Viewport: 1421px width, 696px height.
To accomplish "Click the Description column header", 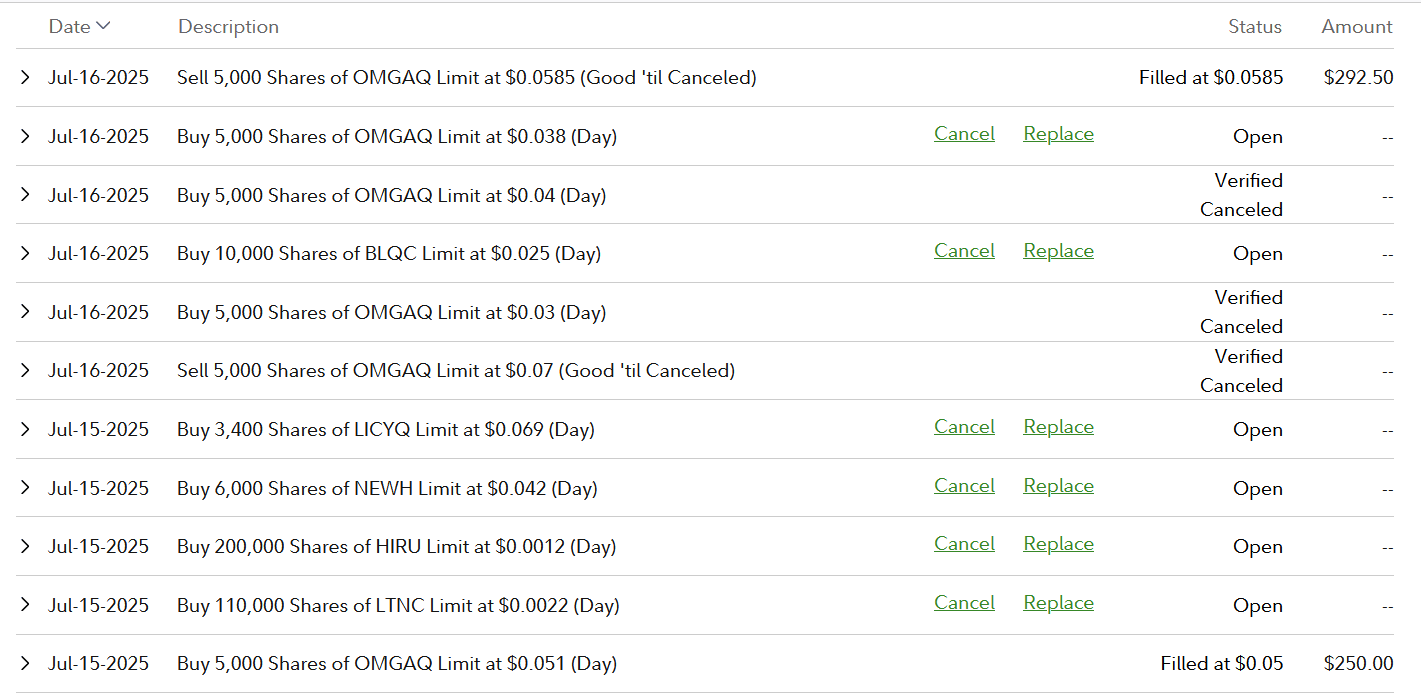I will 228,27.
